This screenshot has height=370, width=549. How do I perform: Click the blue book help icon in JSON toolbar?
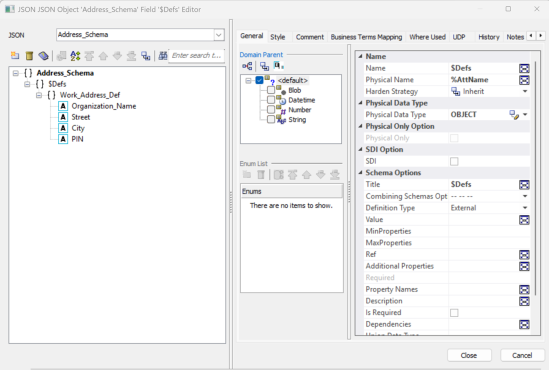[43, 55]
